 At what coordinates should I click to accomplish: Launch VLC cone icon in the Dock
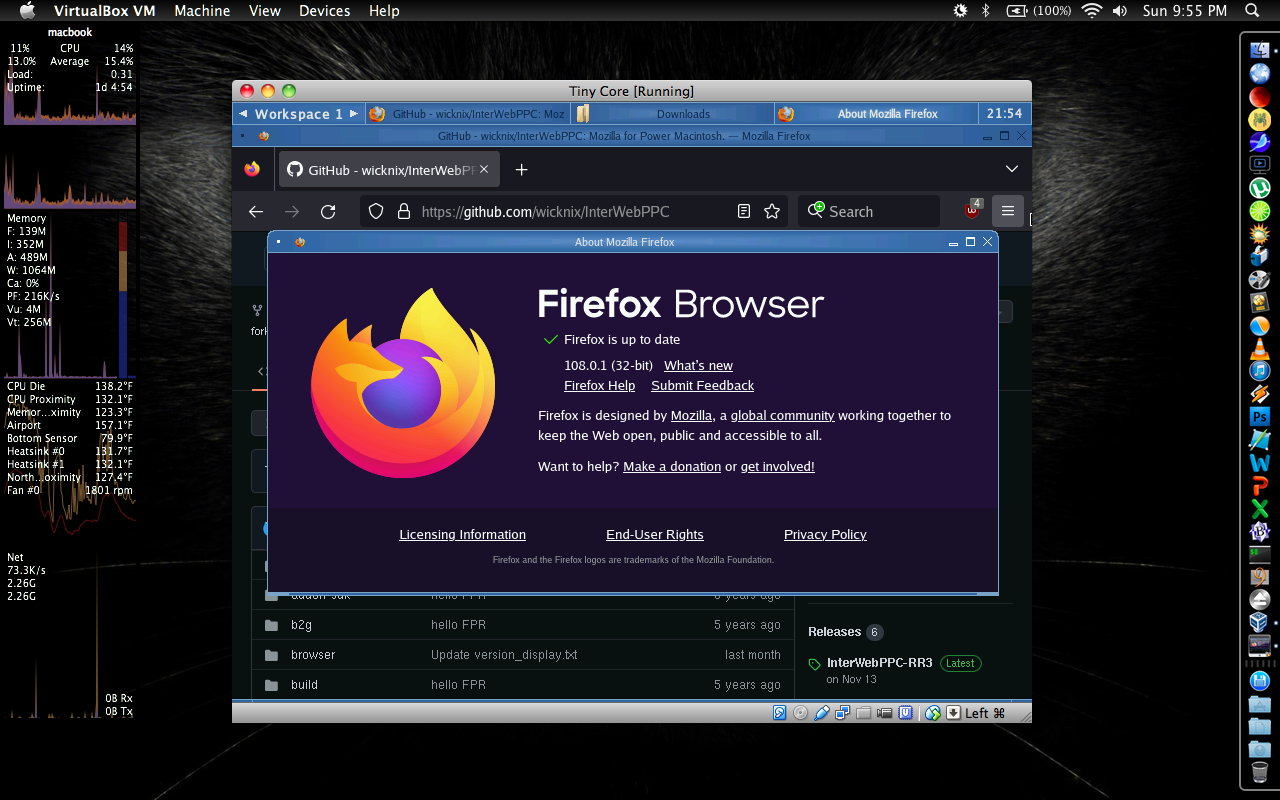tap(1259, 348)
